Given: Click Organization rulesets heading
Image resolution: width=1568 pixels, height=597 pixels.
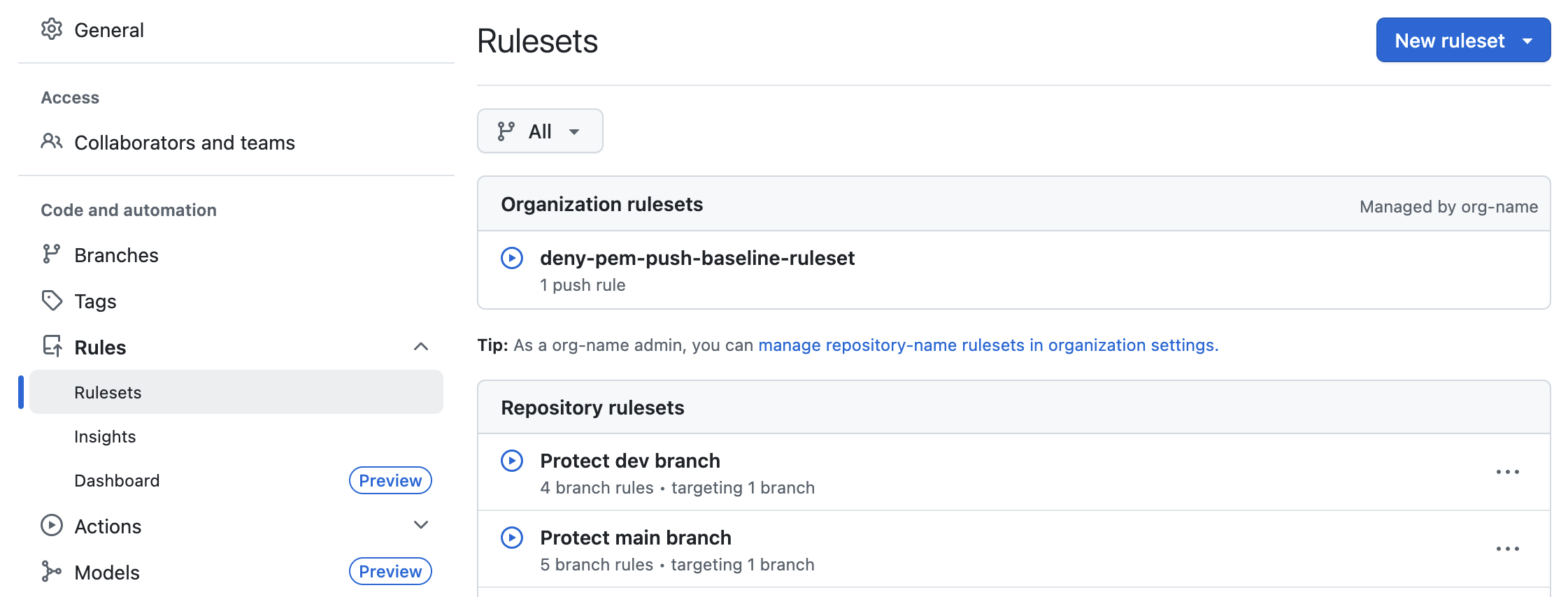Looking at the screenshot, I should [601, 204].
